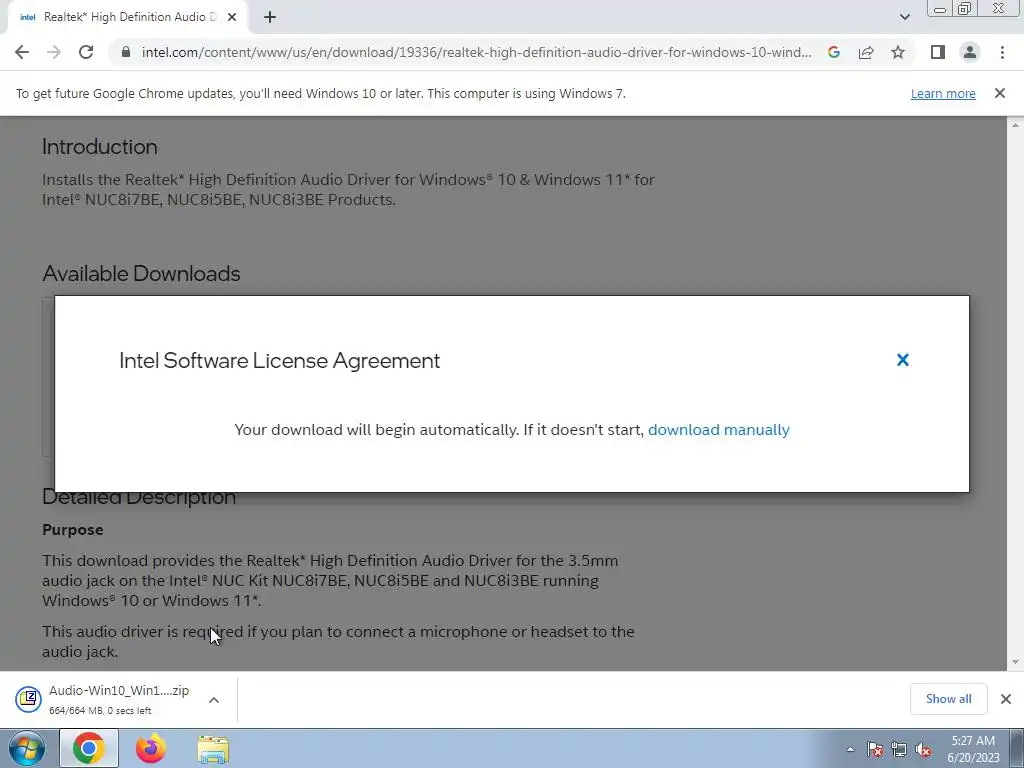Open the Chrome profile menu
Image resolution: width=1024 pixels, height=768 pixels.
970,52
